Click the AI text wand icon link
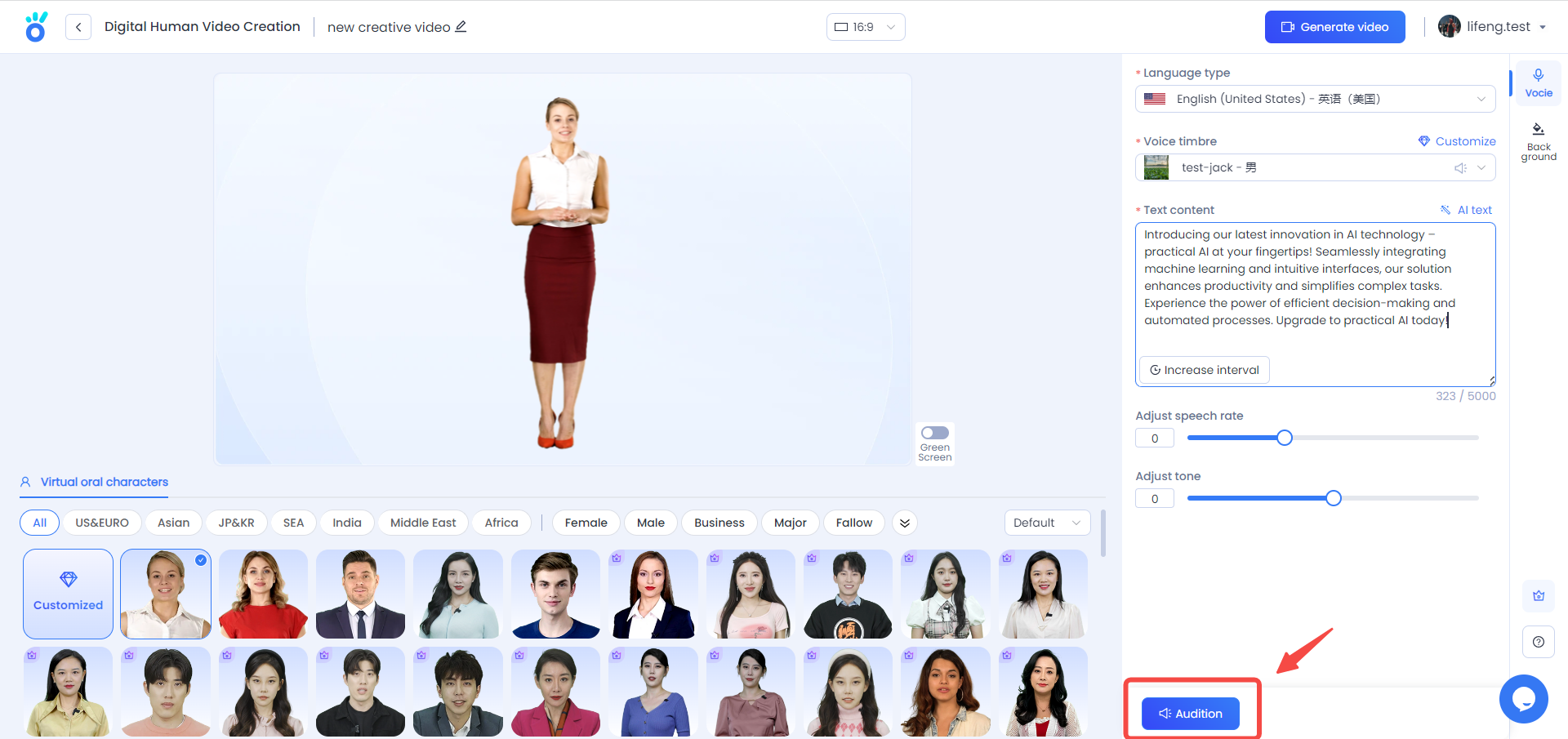Image resolution: width=1568 pixels, height=739 pixels. 1466,210
